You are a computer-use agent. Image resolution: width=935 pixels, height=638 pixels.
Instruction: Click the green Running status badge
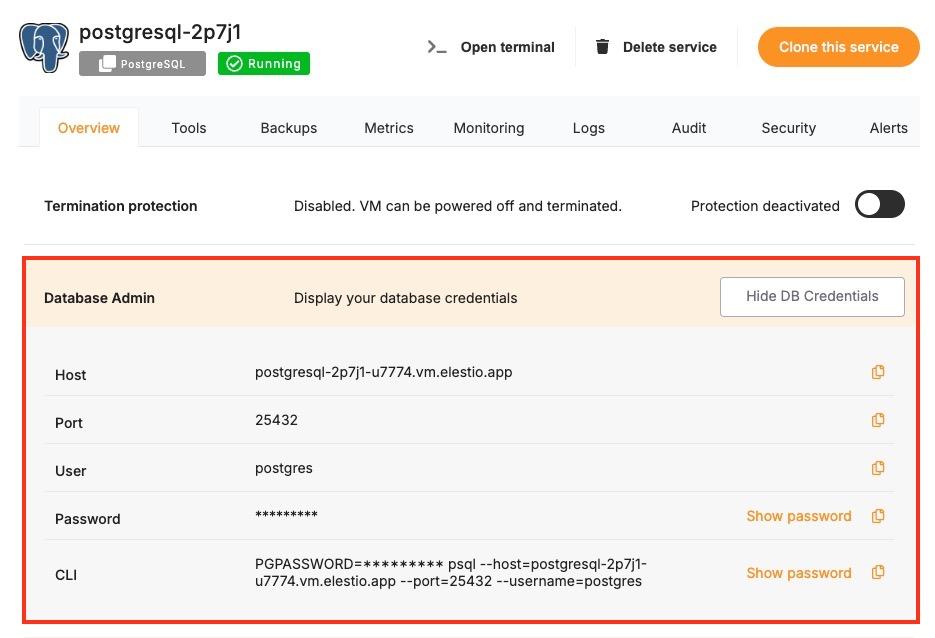tap(263, 64)
